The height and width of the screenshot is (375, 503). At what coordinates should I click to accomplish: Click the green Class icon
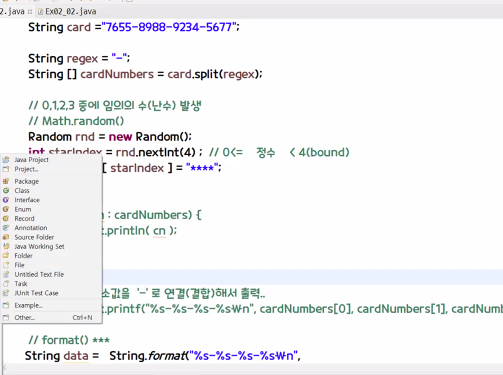coord(6,191)
